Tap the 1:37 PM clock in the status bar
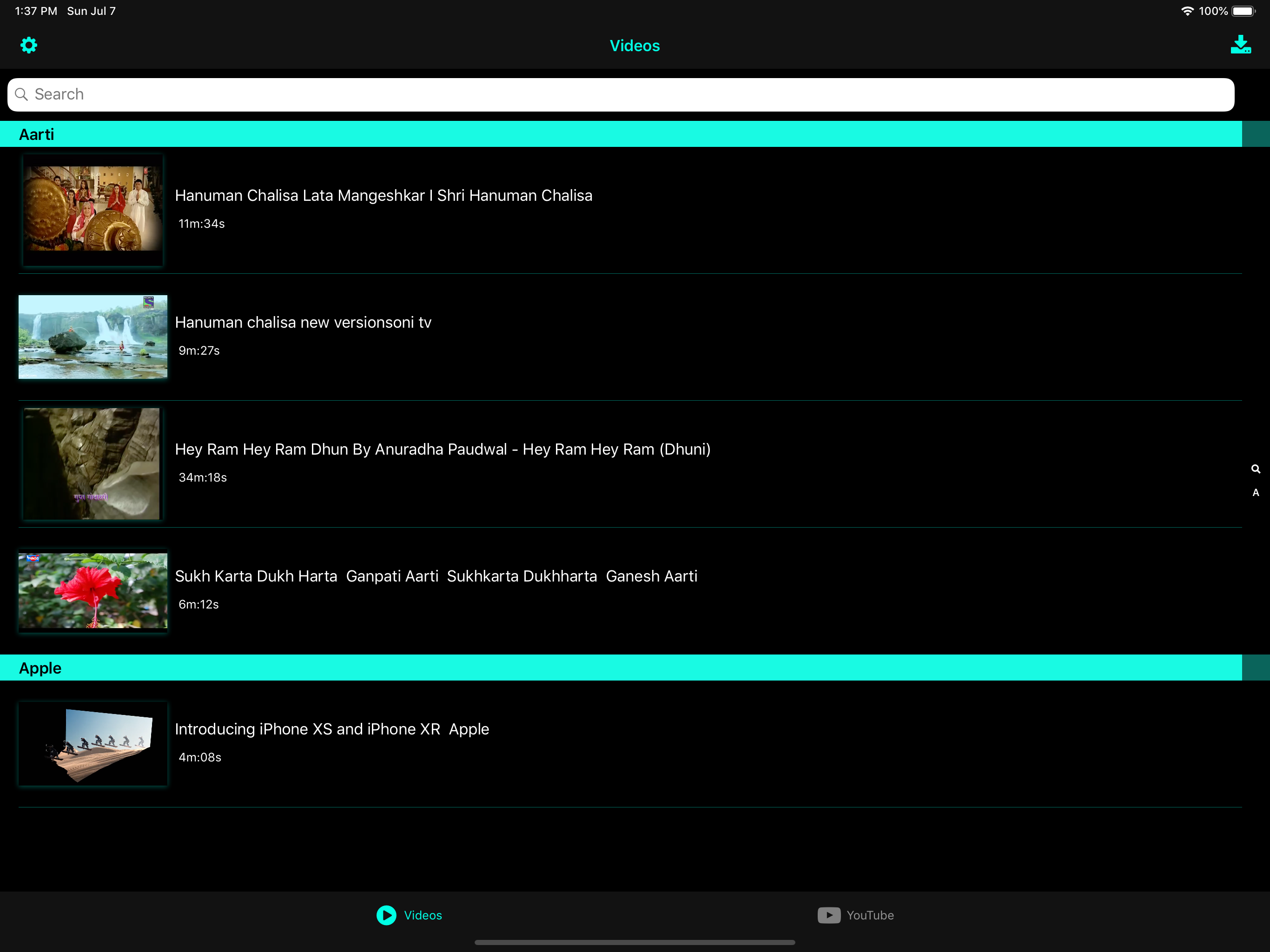The height and width of the screenshot is (952, 1270). coord(36,11)
